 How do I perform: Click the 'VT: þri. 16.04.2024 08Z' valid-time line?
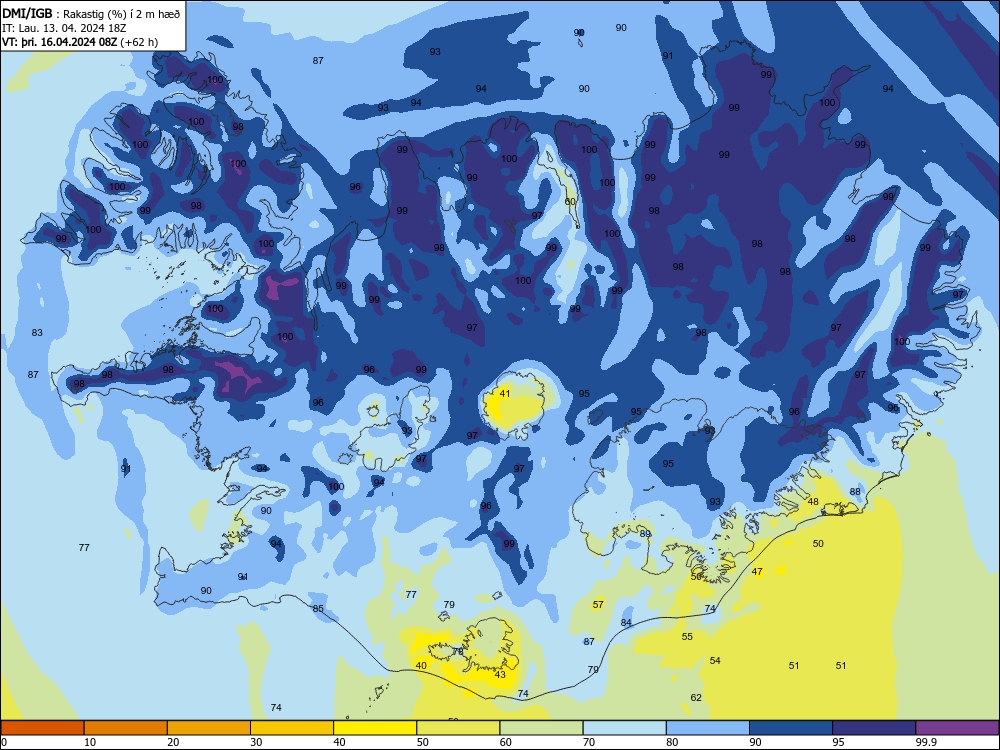click(x=81, y=42)
